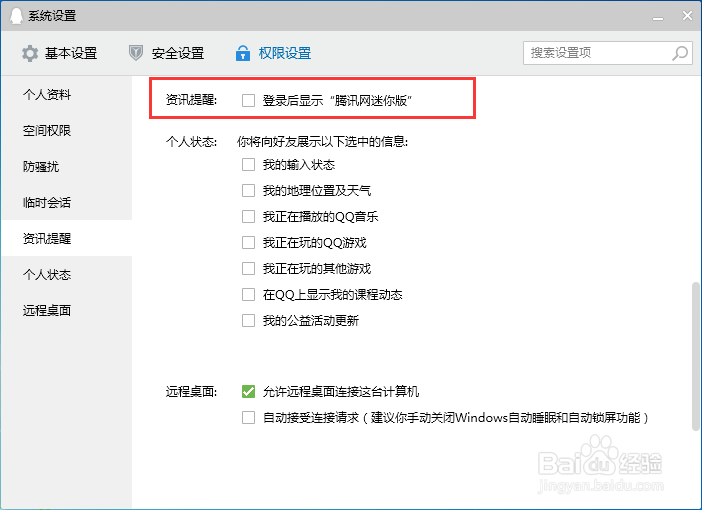Click the magnifier search icon

[680, 53]
